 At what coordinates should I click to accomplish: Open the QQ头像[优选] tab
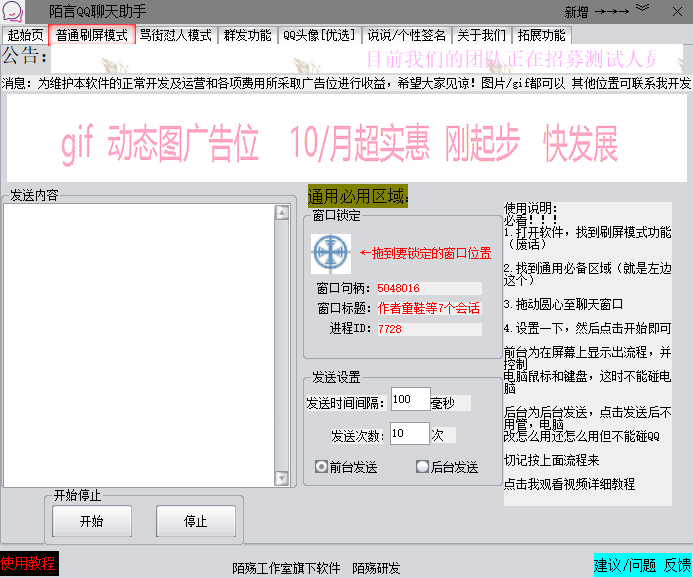[318, 35]
